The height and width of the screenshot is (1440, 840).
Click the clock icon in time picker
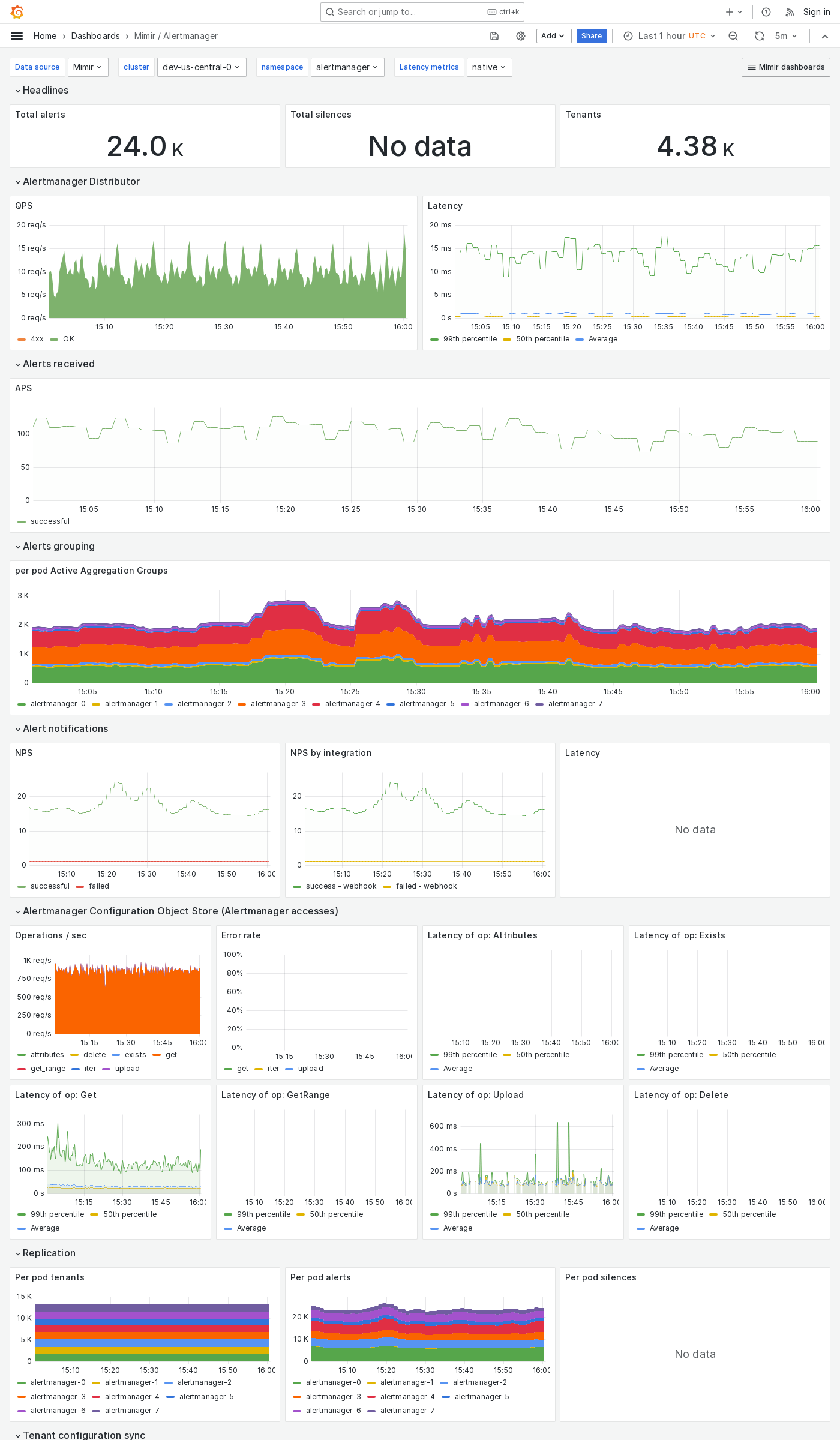628,36
